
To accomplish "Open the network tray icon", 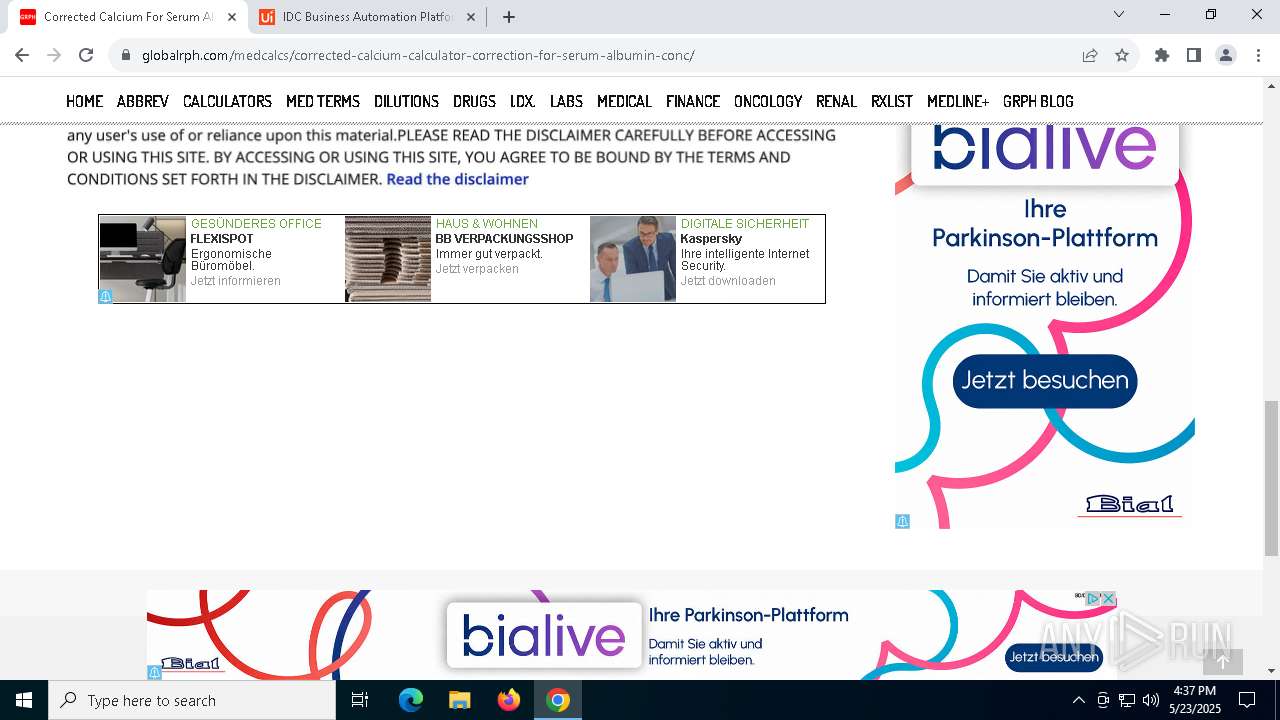I will click(x=1127, y=700).
